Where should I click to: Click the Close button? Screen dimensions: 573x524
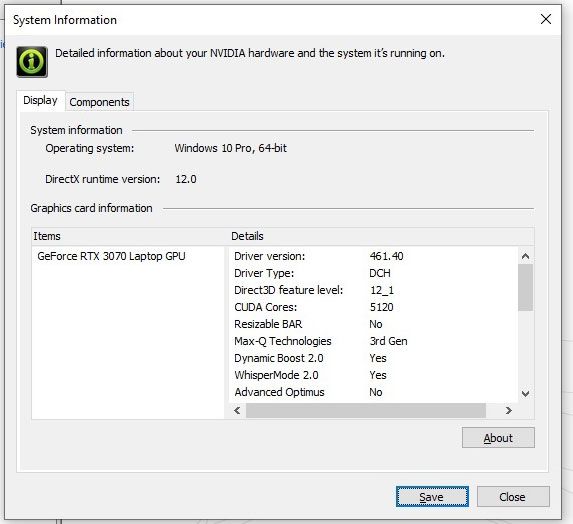click(513, 497)
